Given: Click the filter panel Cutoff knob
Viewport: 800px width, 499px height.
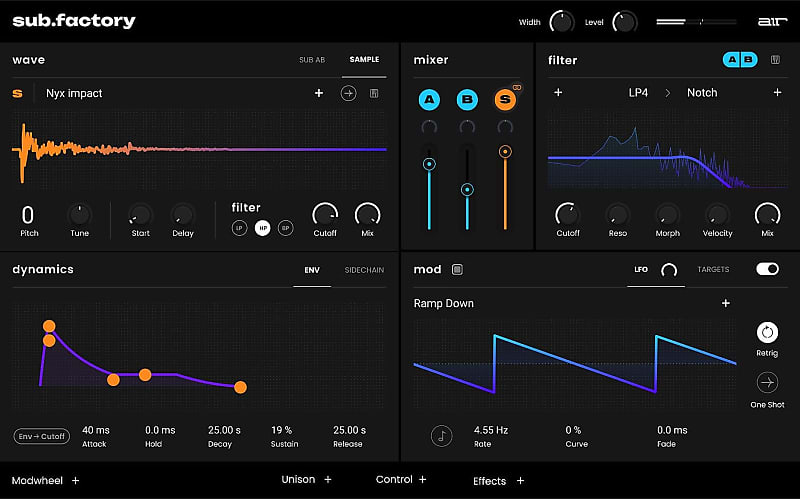Looking at the screenshot, I should (567, 214).
